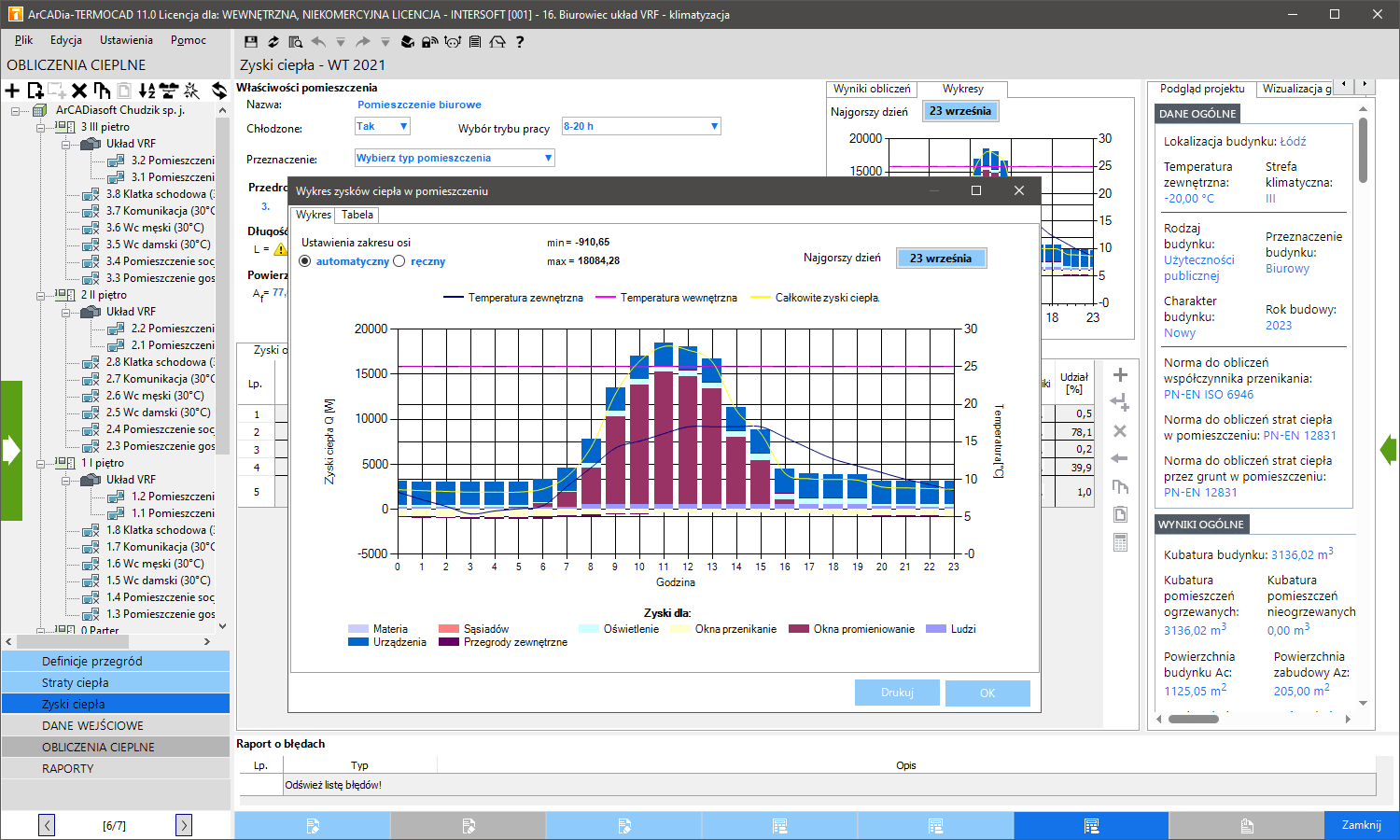Viewport: 1400px width, 840px height.
Task: Click the grey X icon beside the table
Action: click(x=1120, y=431)
